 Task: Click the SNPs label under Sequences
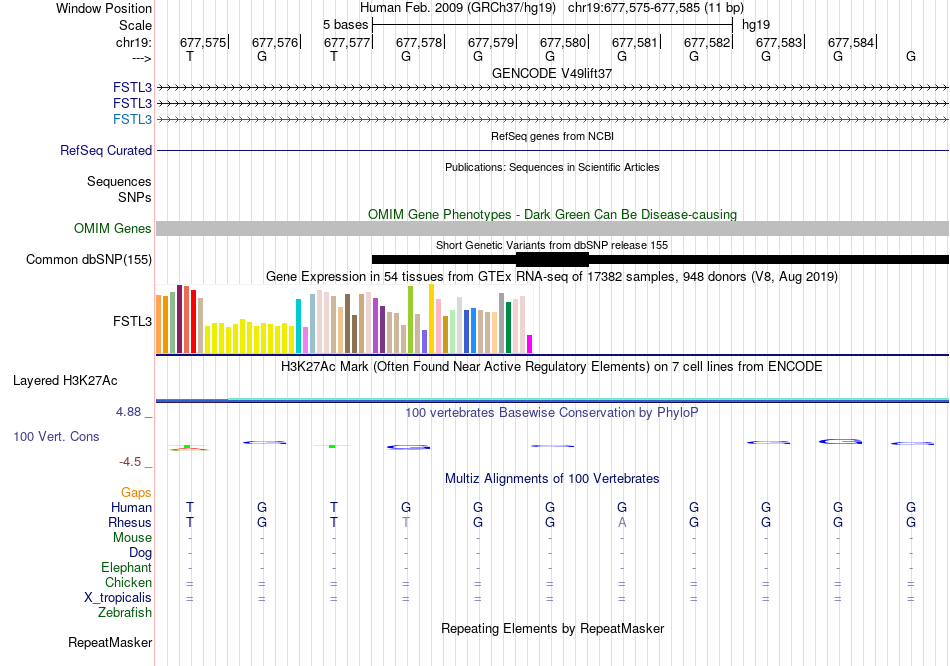tap(135, 197)
